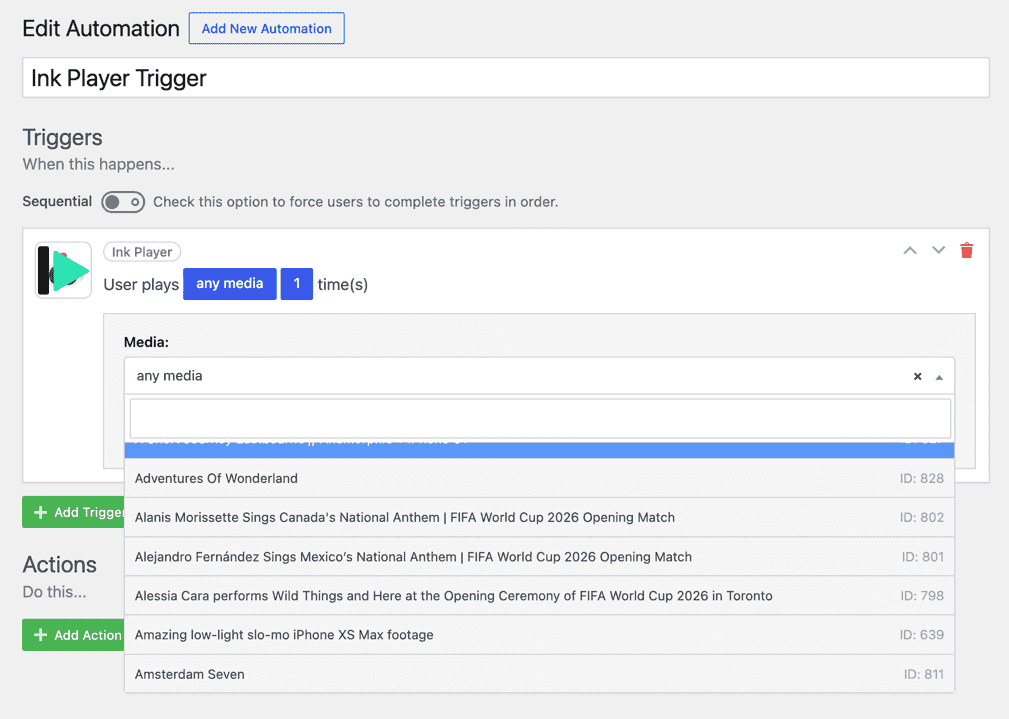Select Amsterdam Seven option
Viewport: 1009px width, 719px height.
539,674
